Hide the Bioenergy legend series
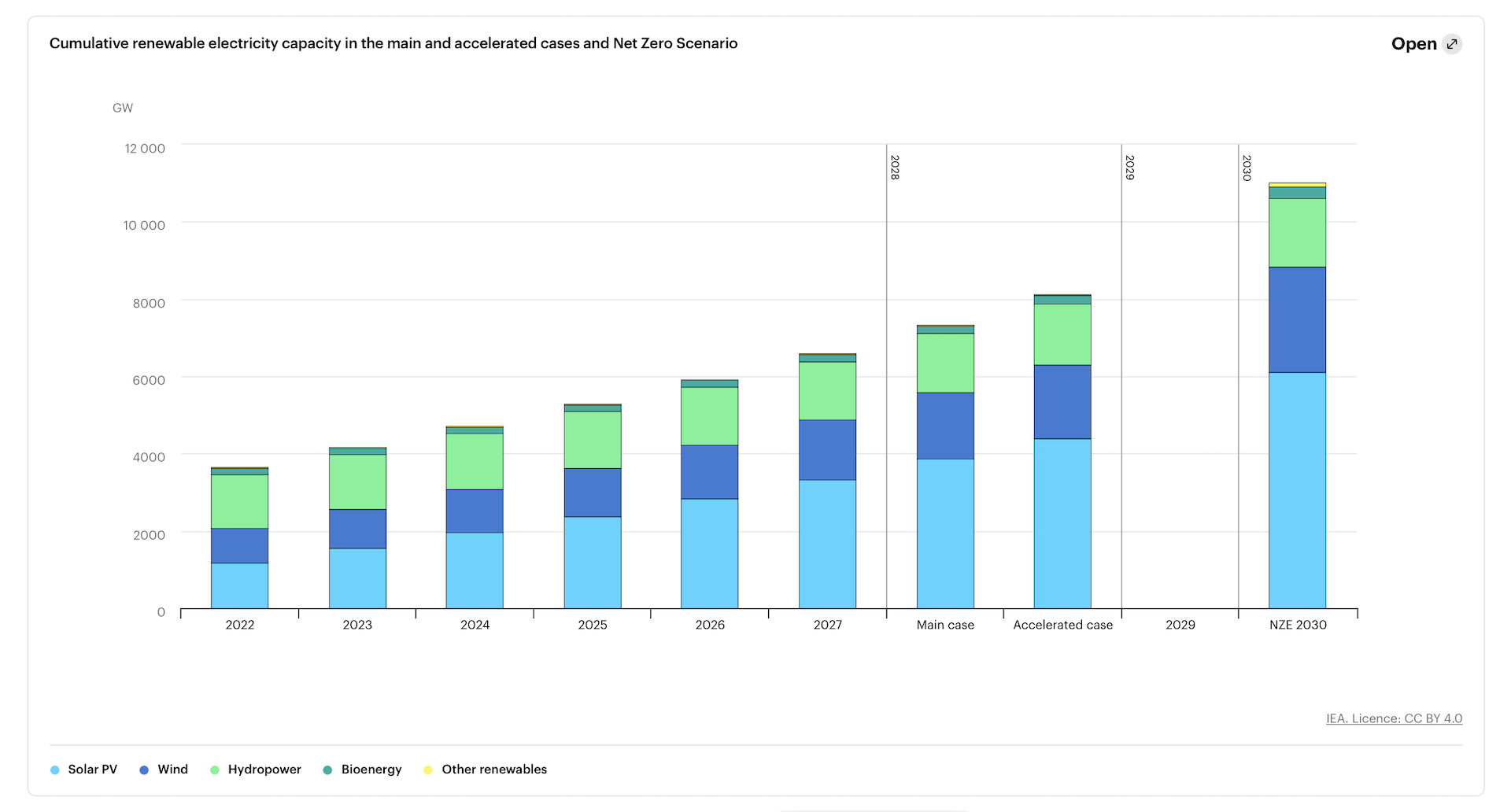 click(362, 770)
